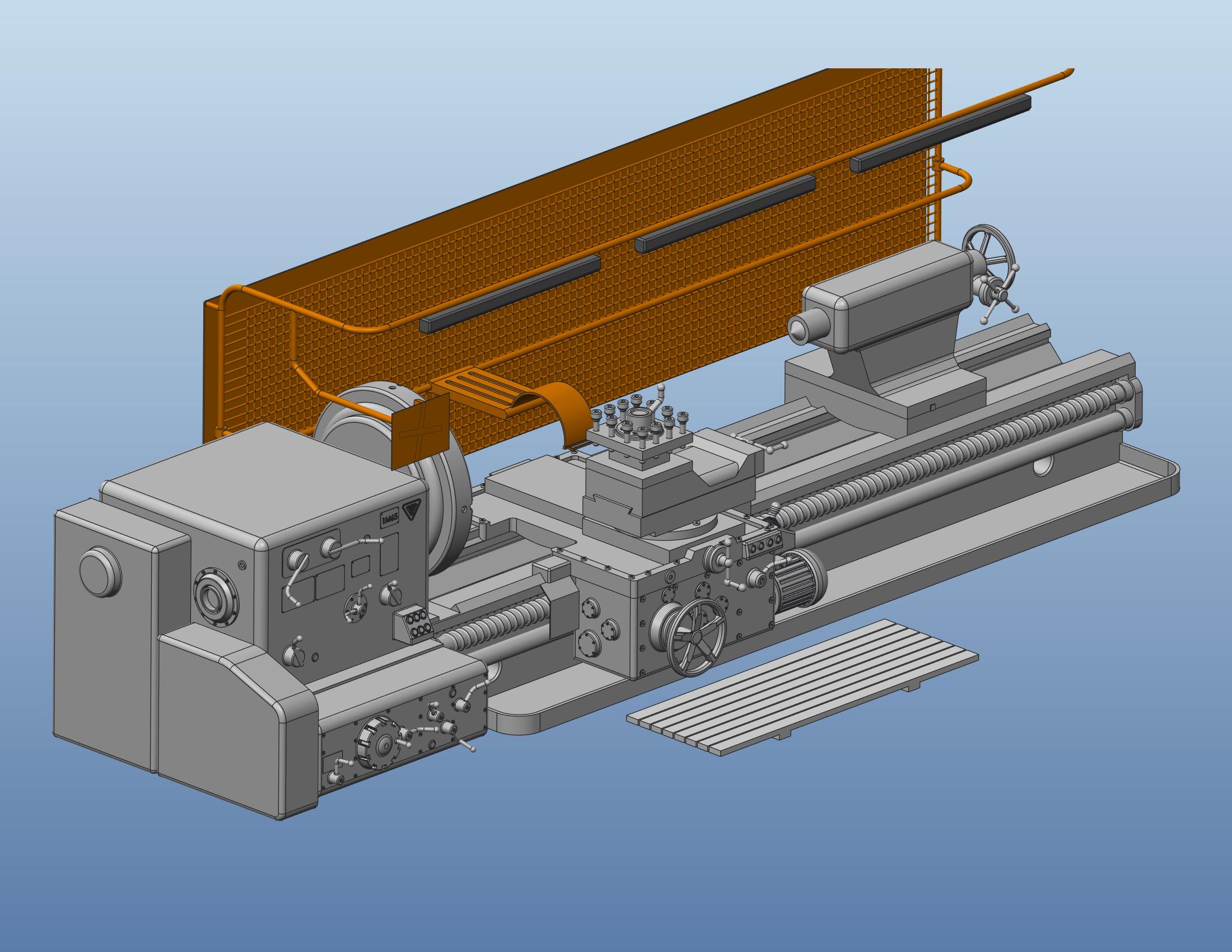
Task: Select the dark bar on the mesh nearest the tailstock
Action: 940,133
